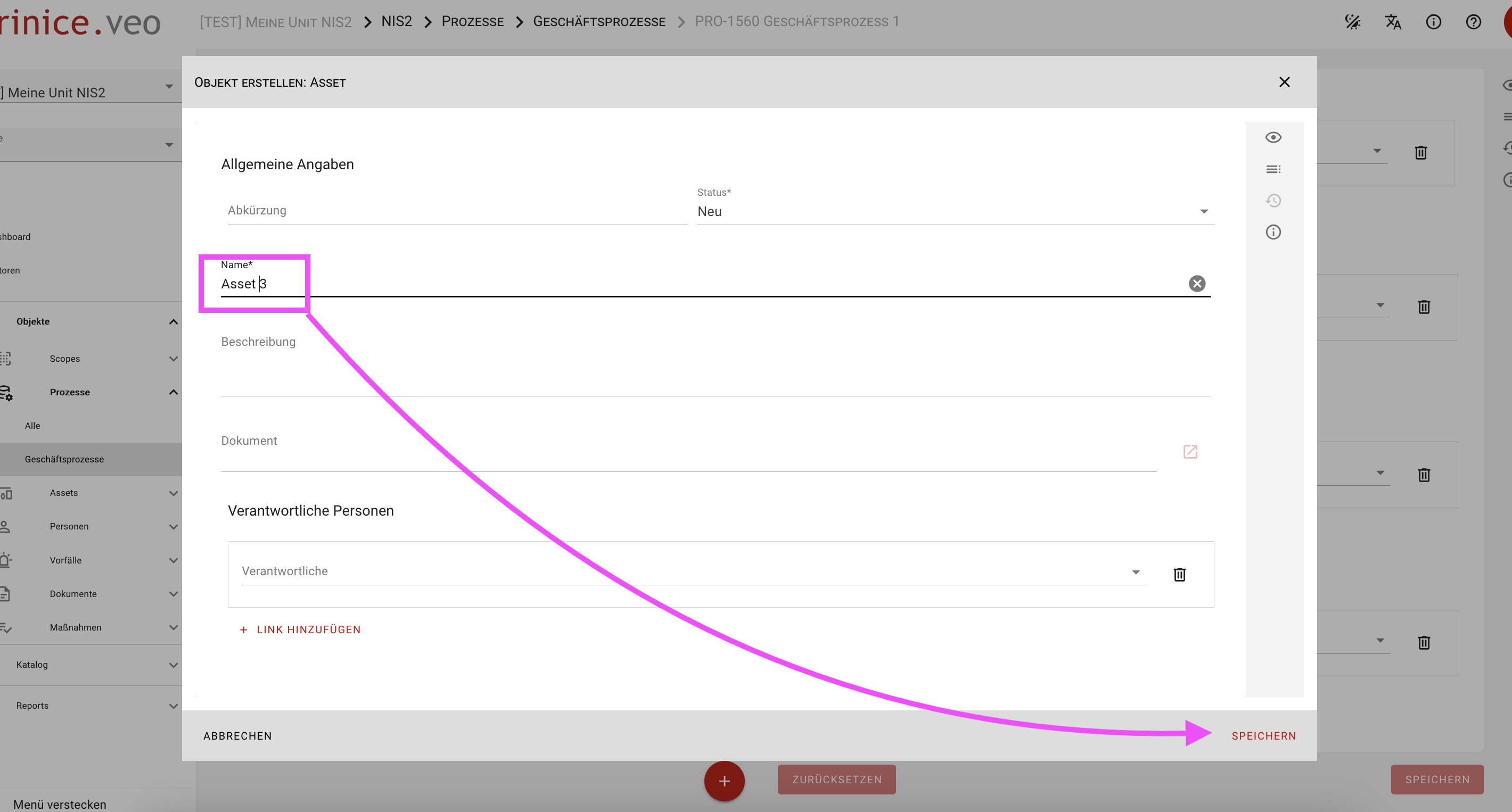Toggle the theme contrast icon in header

(x=1352, y=22)
